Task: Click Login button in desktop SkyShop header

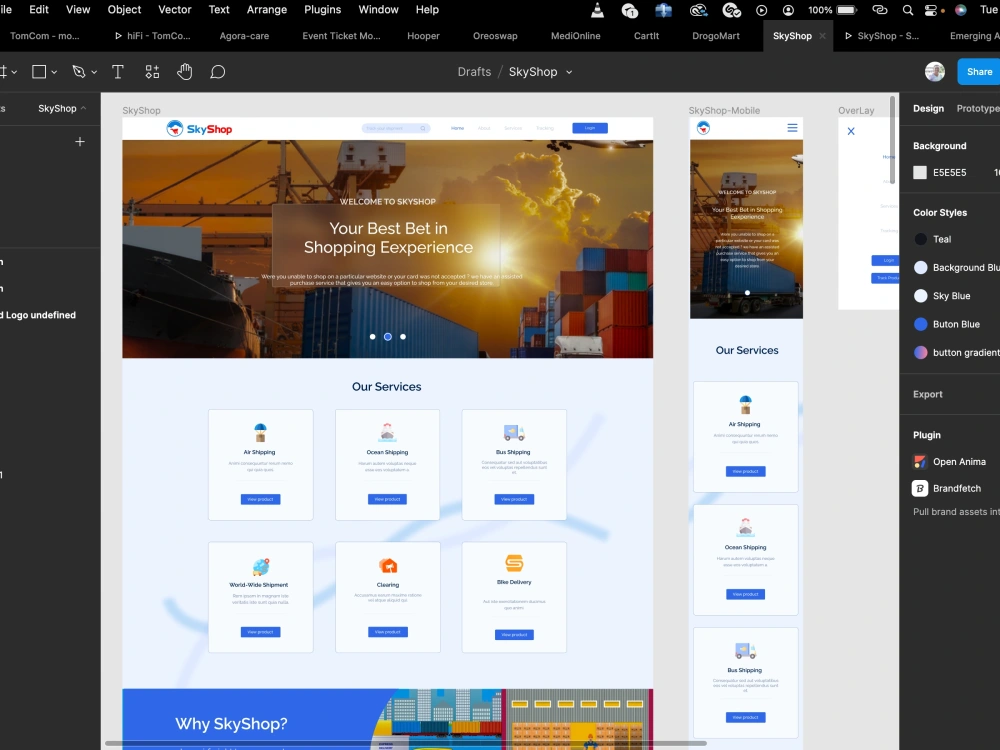Action: pyautogui.click(x=590, y=128)
